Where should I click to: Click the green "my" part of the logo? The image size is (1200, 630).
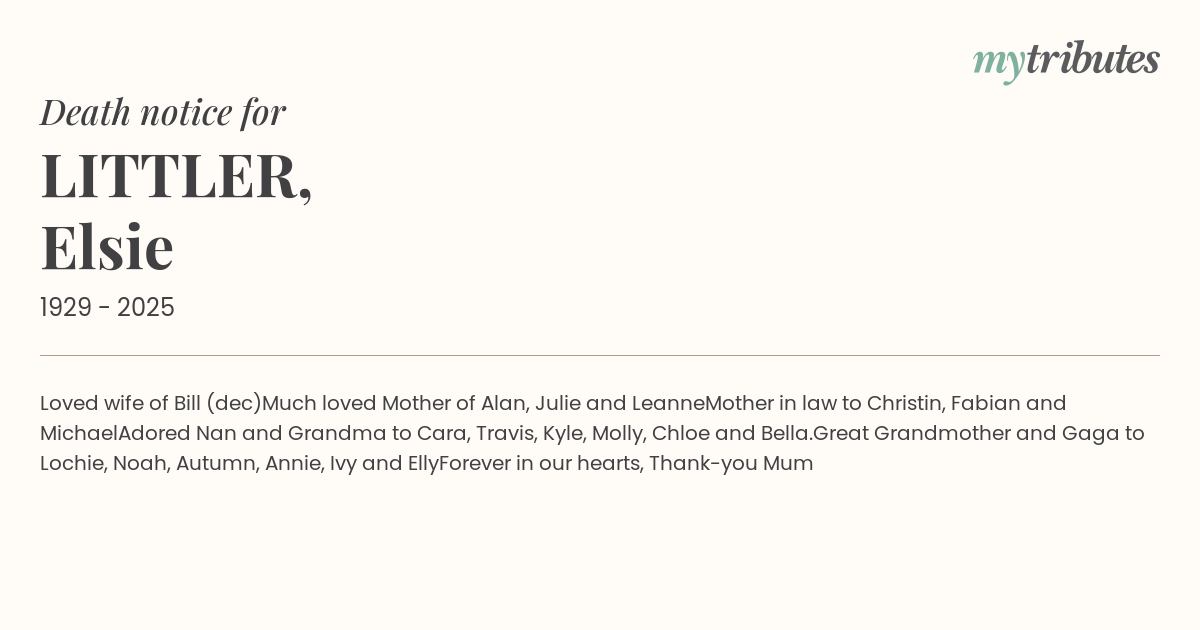tap(999, 64)
